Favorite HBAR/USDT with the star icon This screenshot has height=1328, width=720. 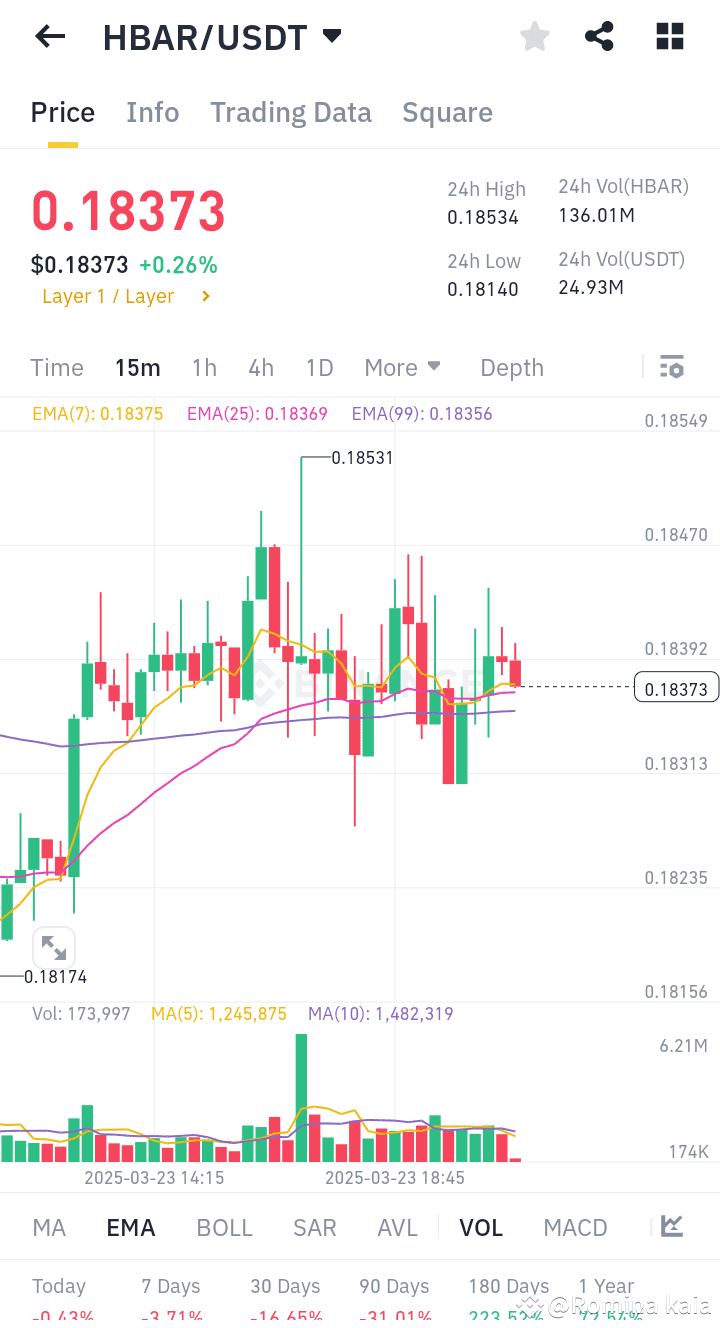(534, 36)
